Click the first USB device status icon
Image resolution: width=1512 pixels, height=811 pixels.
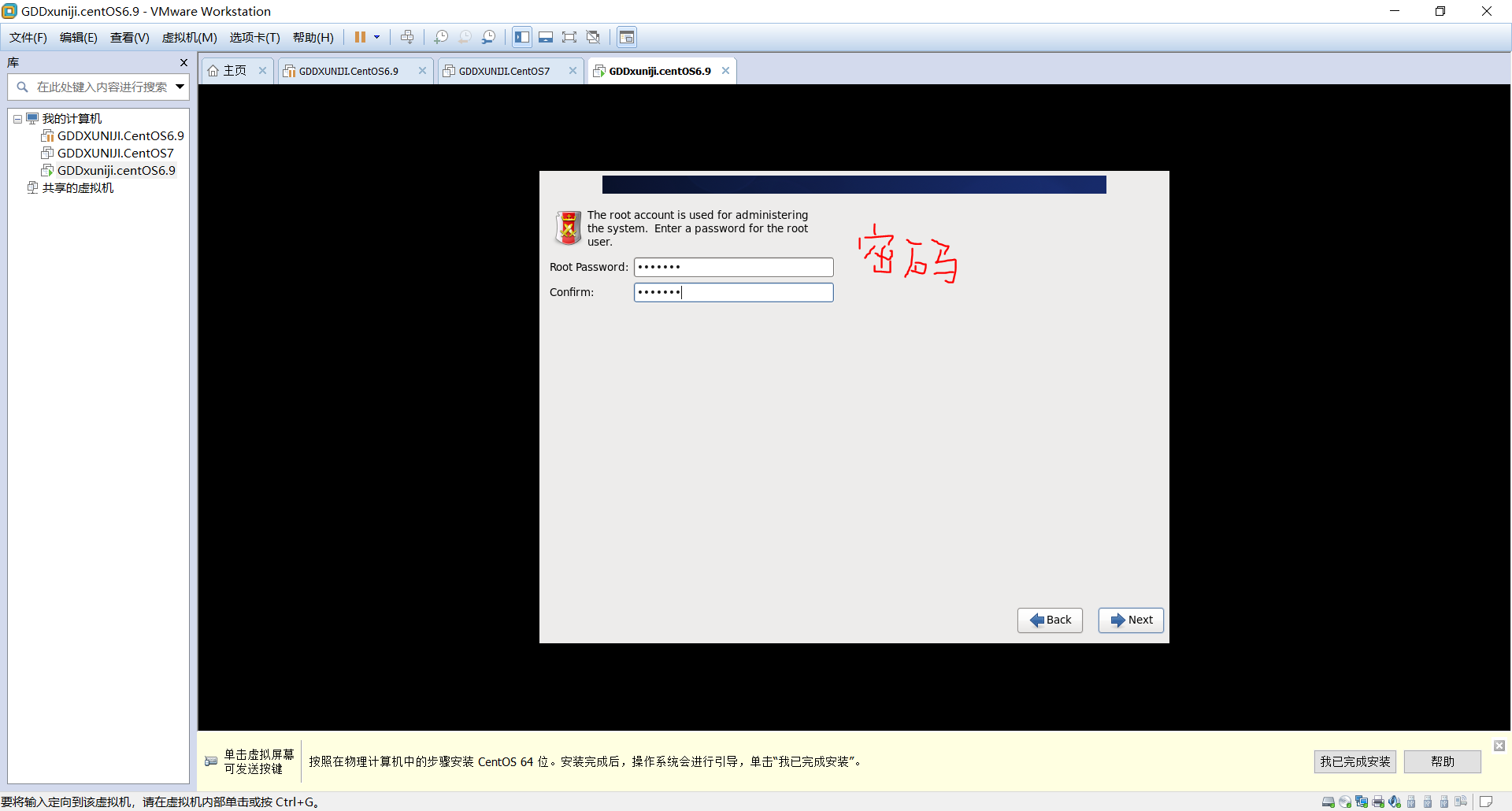(x=1411, y=802)
